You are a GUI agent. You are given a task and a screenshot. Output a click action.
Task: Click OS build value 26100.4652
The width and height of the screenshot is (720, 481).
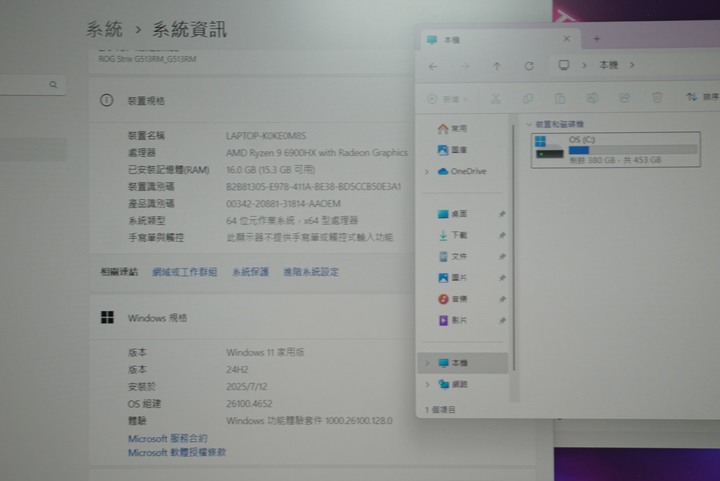pyautogui.click(x=249, y=403)
